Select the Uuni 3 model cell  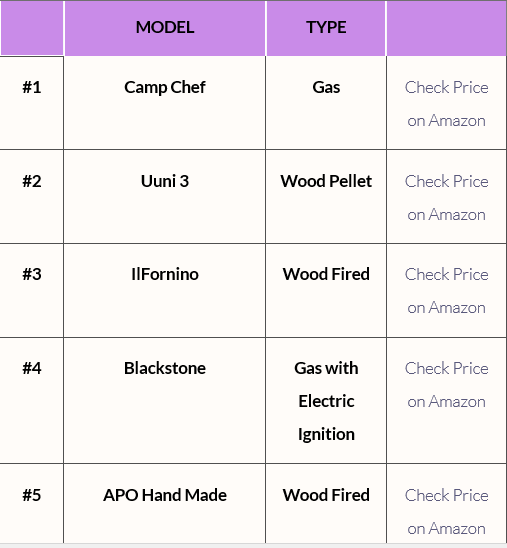(165, 196)
